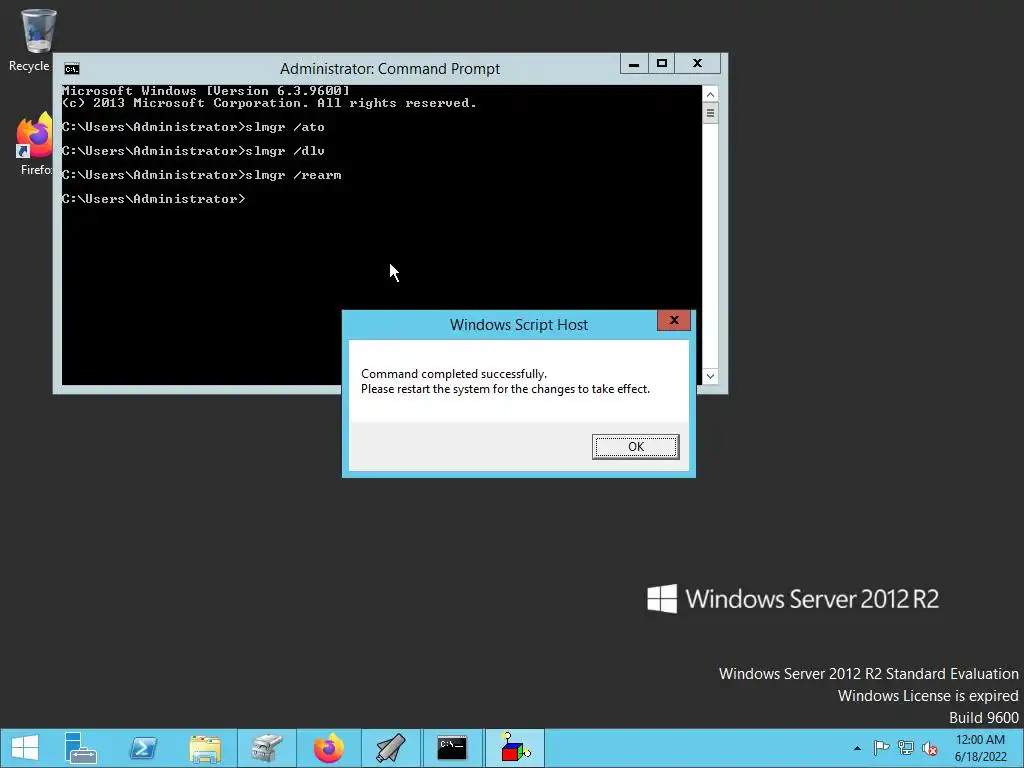The height and width of the screenshot is (768, 1024).
Task: Close the Administrator Command Prompt window
Action: pos(697,63)
